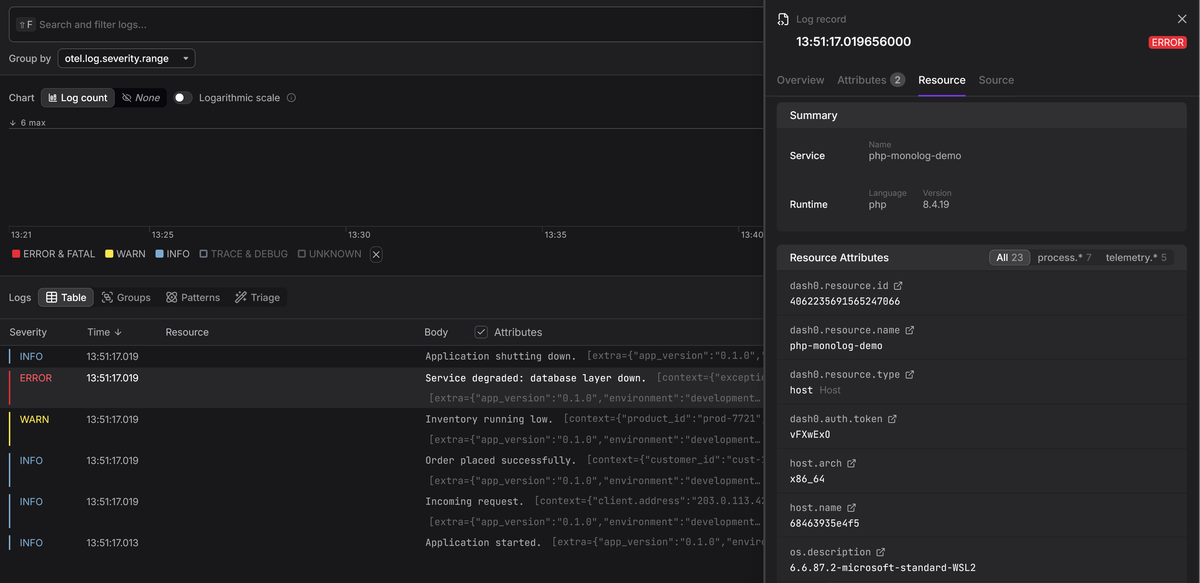Close the log record panel
Screen dimensions: 1200x583
[1182, 19]
